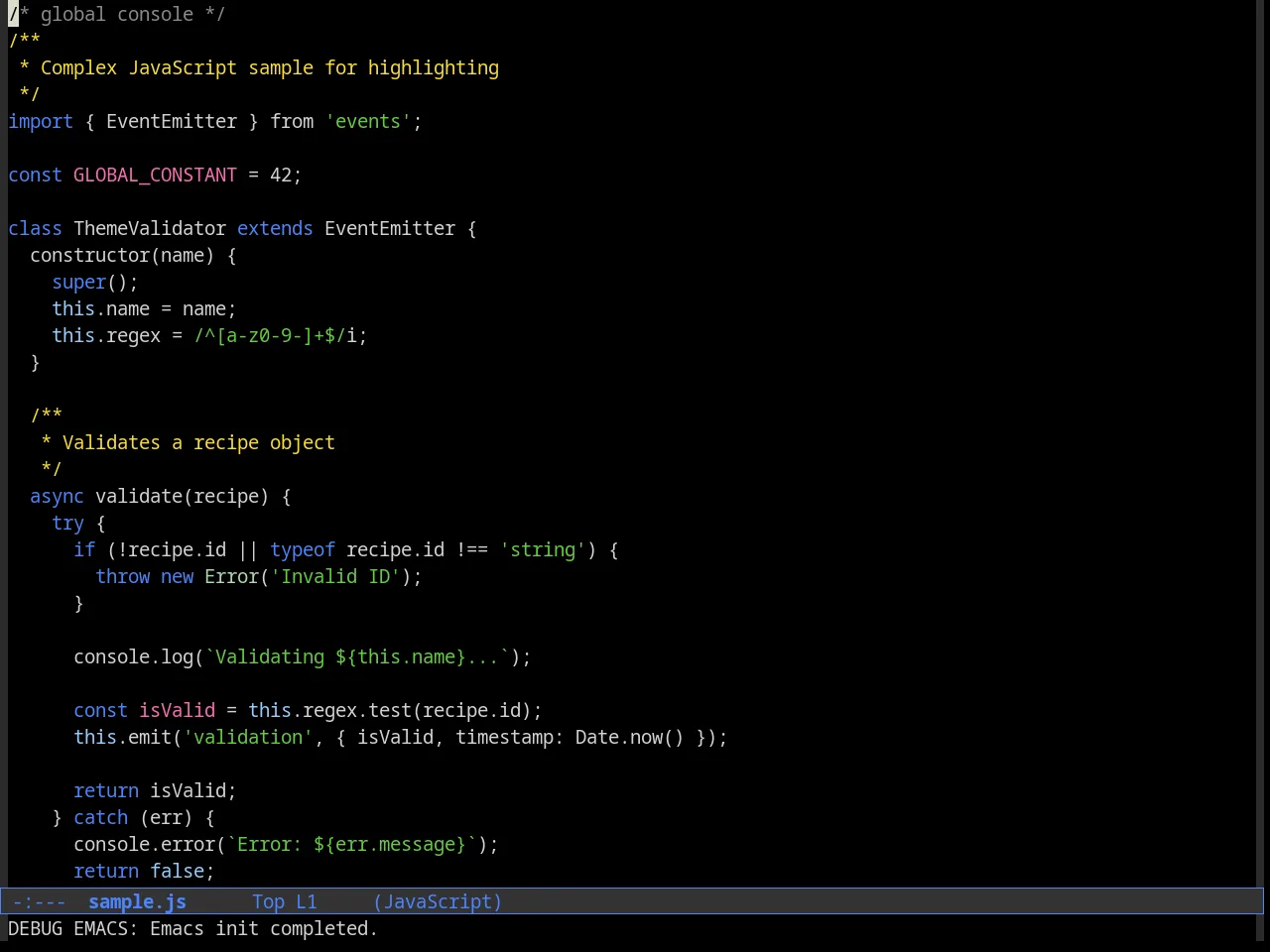
Task: Place cursor on 'import' keyword
Action: (x=41, y=121)
